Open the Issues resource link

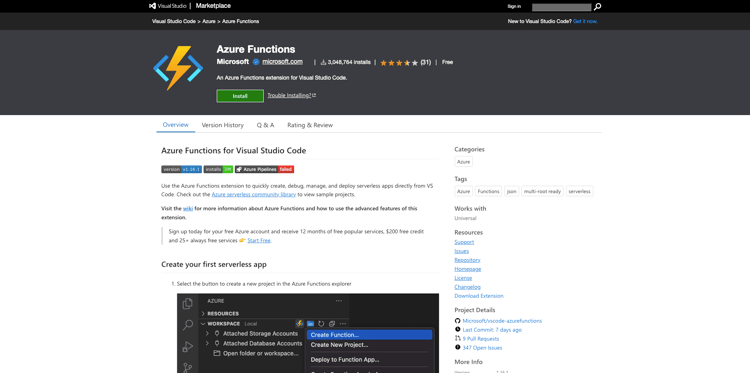462,251
